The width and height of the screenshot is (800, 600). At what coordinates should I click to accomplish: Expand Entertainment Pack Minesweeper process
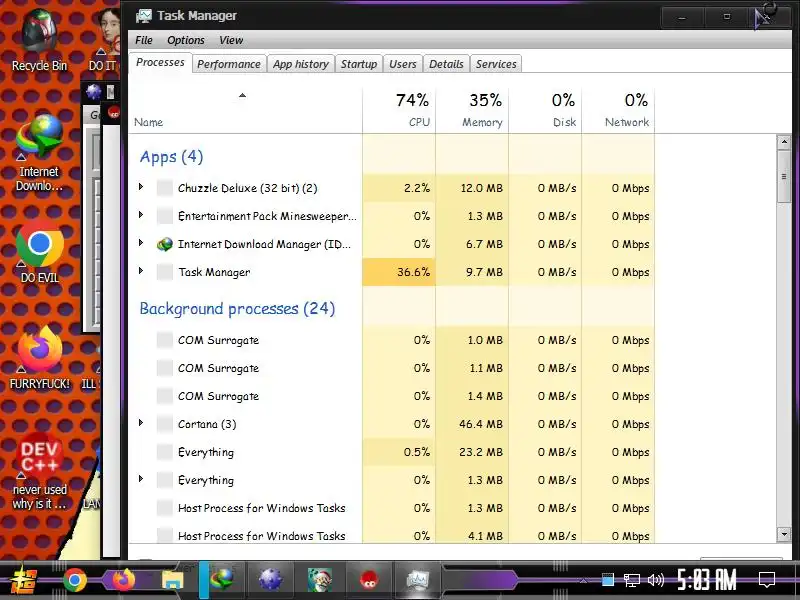point(141,215)
